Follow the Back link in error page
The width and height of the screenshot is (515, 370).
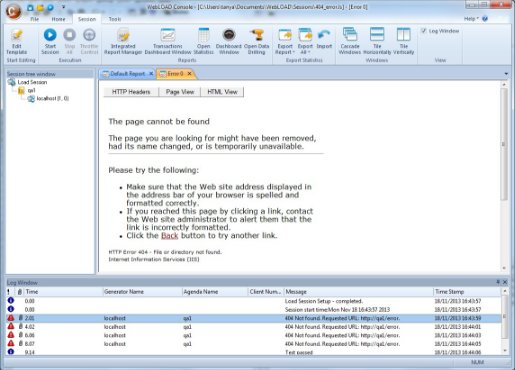(170, 236)
